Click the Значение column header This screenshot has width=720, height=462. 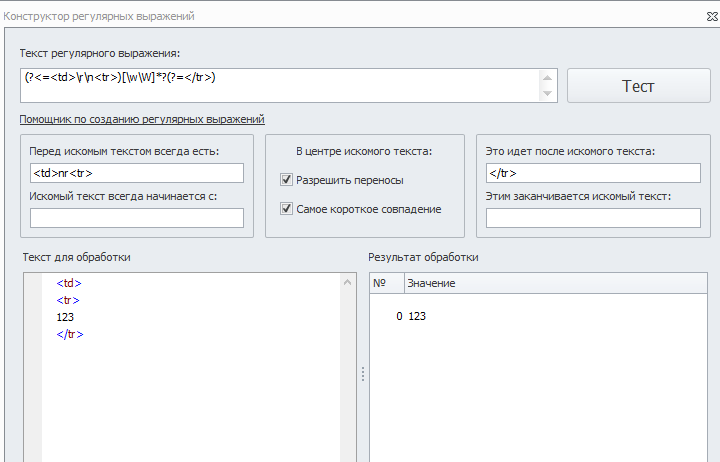556,283
